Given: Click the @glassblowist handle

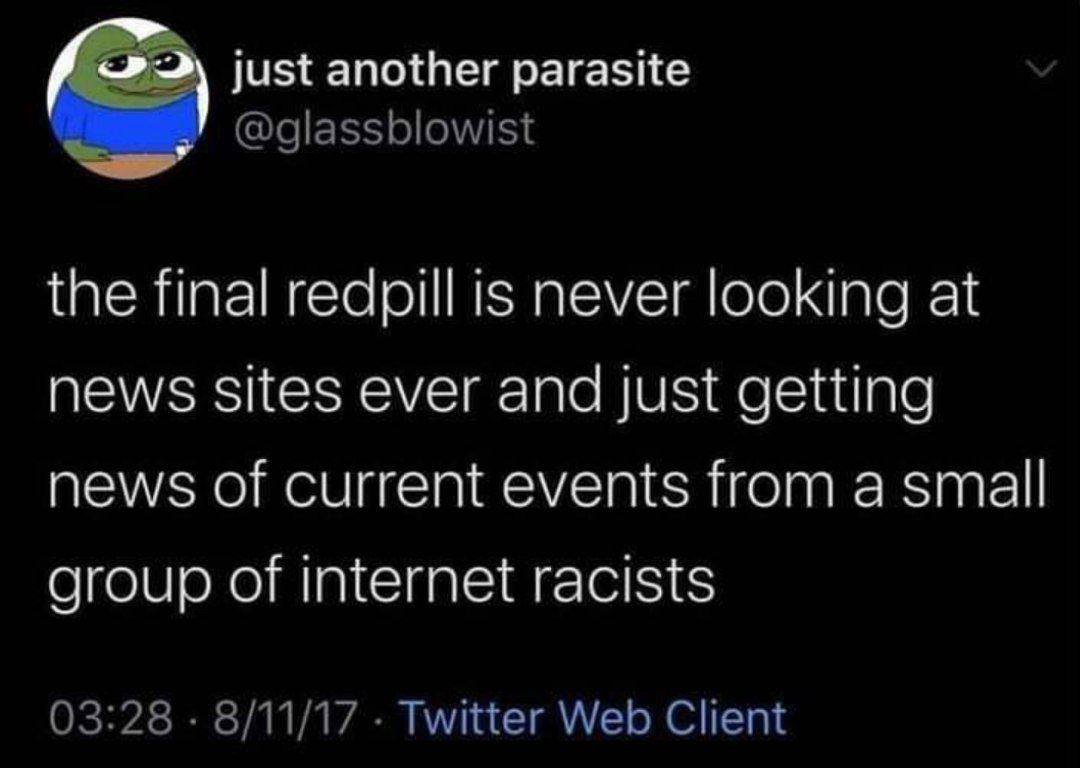Looking at the screenshot, I should pyautogui.click(x=385, y=128).
